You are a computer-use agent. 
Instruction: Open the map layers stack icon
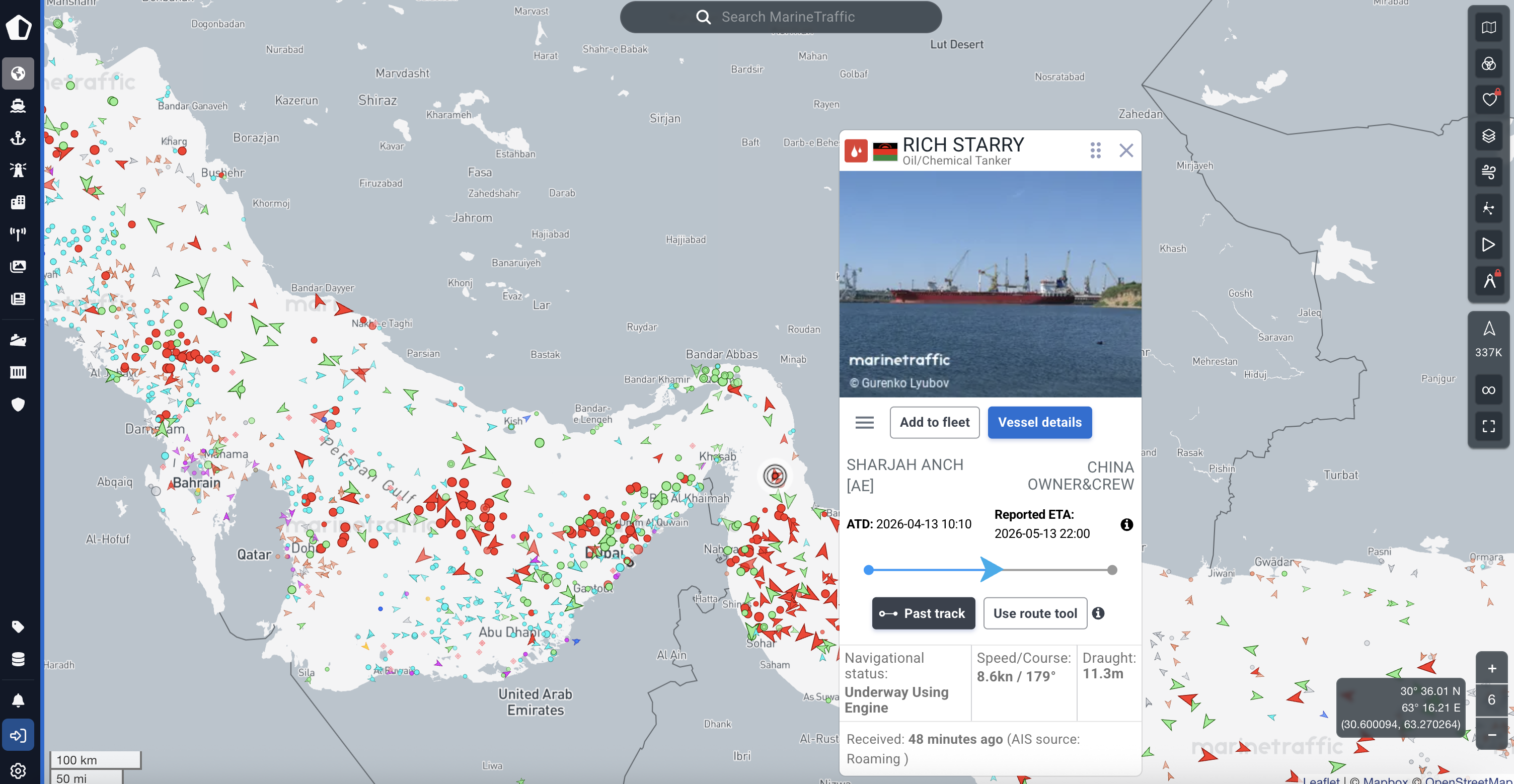pos(1488,136)
